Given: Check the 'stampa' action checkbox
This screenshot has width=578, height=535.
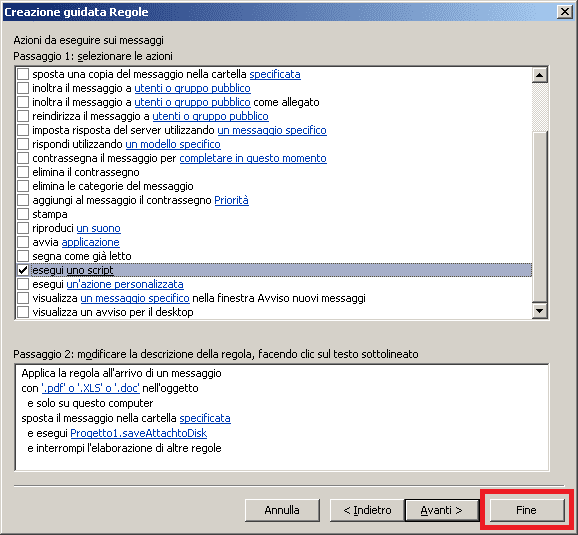Looking at the screenshot, I should (23, 214).
